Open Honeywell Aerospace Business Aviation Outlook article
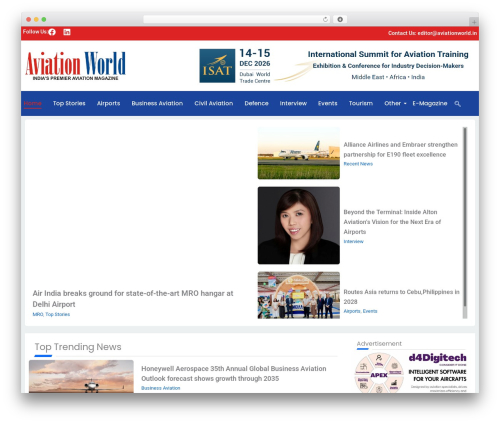Viewport: 500px width, 423px height. (x=234, y=373)
